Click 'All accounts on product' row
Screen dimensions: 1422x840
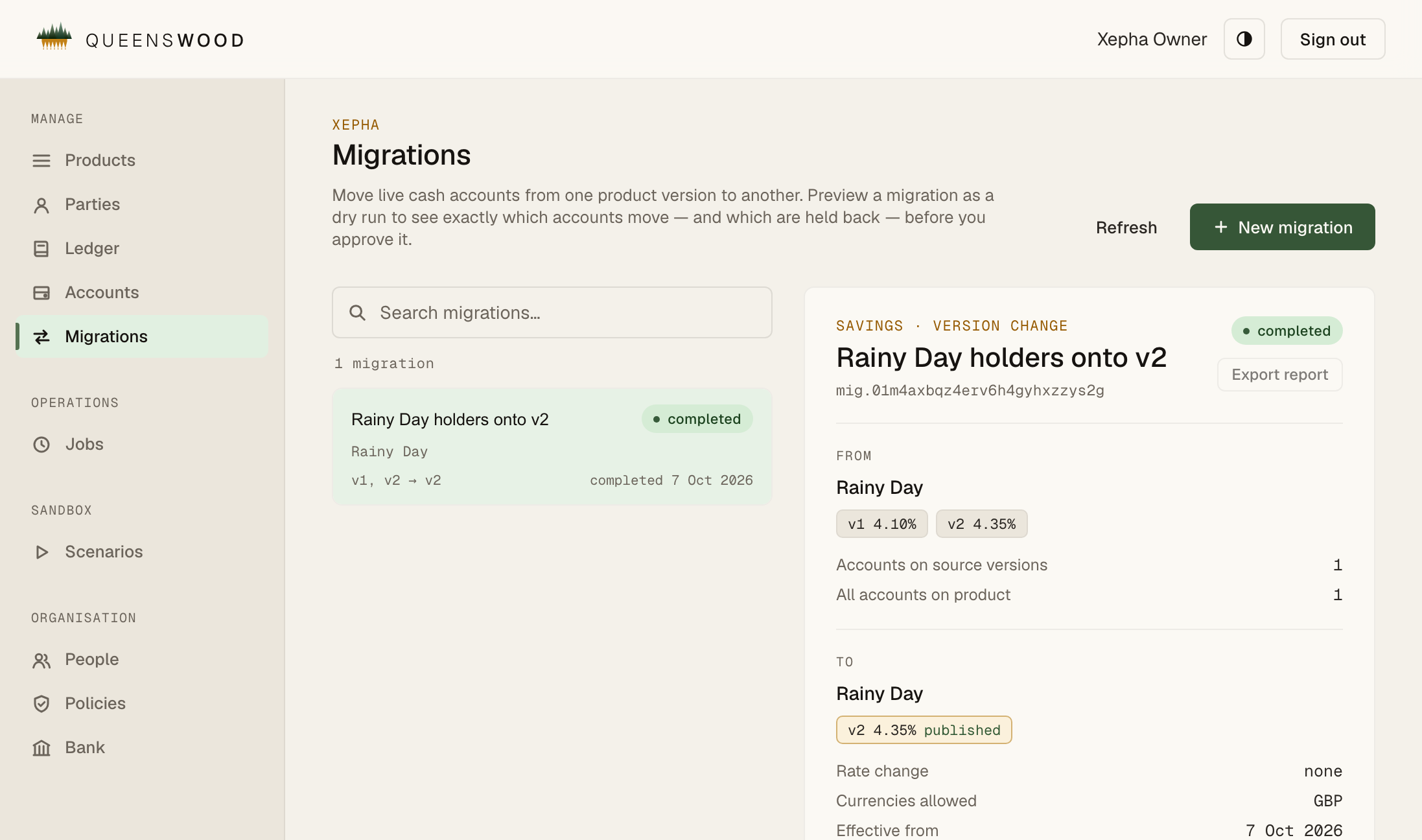[x=1089, y=594]
